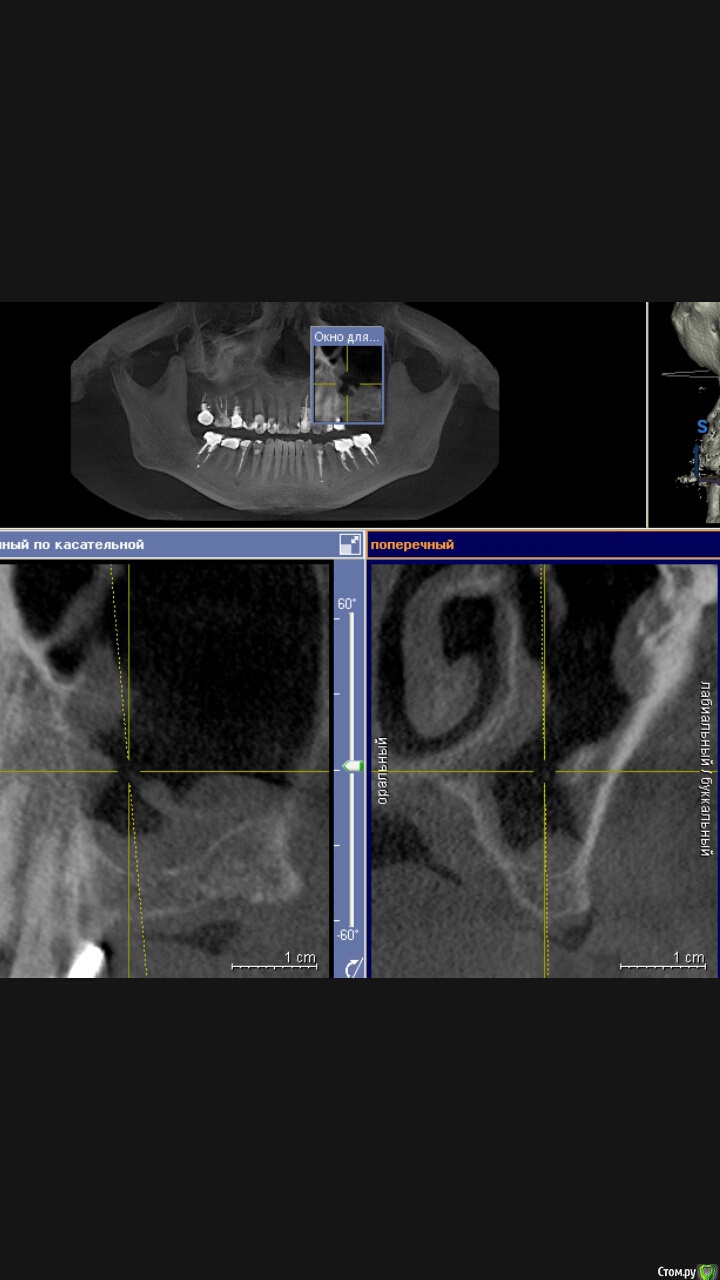Select the blue S marker in 3D view
Screen dimensions: 720x1280
pos(702,427)
